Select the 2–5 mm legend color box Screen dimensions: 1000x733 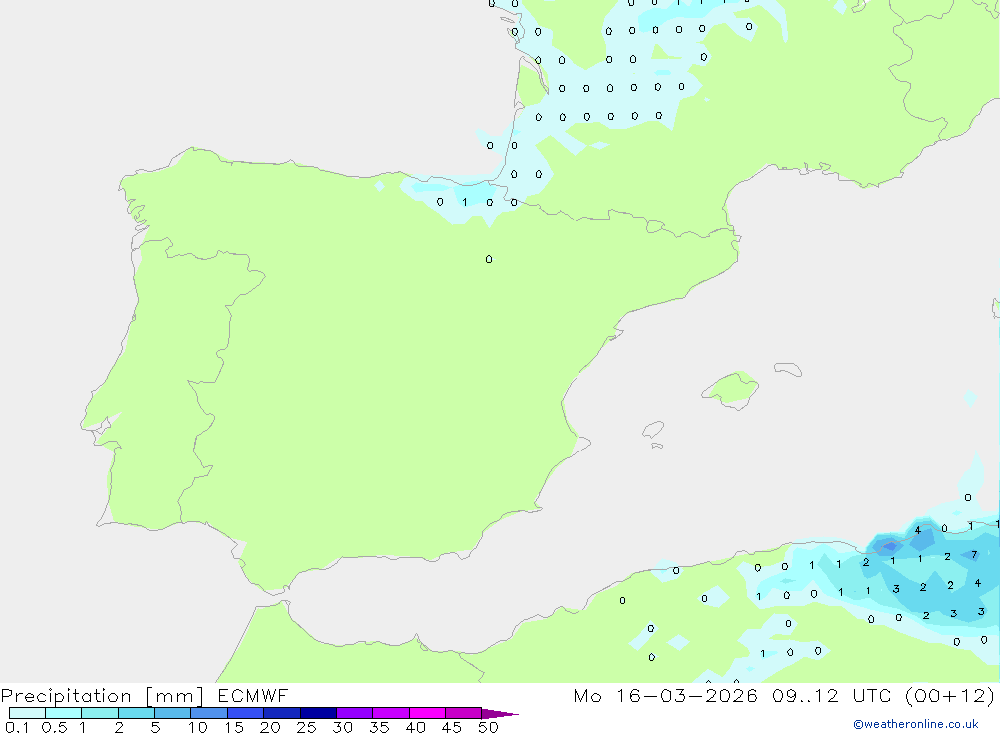pyautogui.click(x=136, y=713)
